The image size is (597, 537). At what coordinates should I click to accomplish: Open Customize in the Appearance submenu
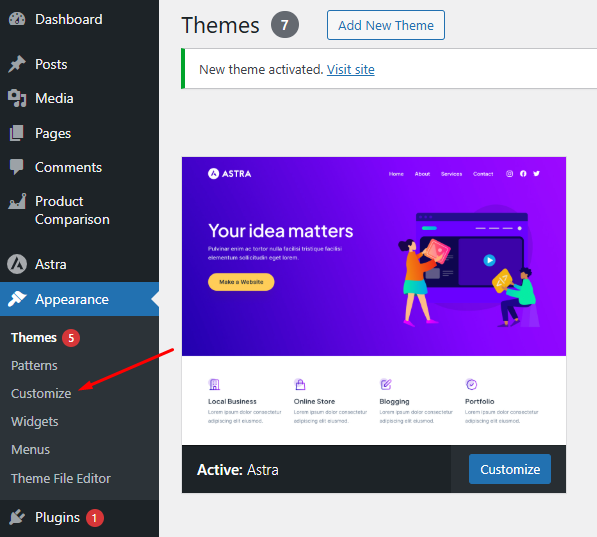[x=41, y=393]
